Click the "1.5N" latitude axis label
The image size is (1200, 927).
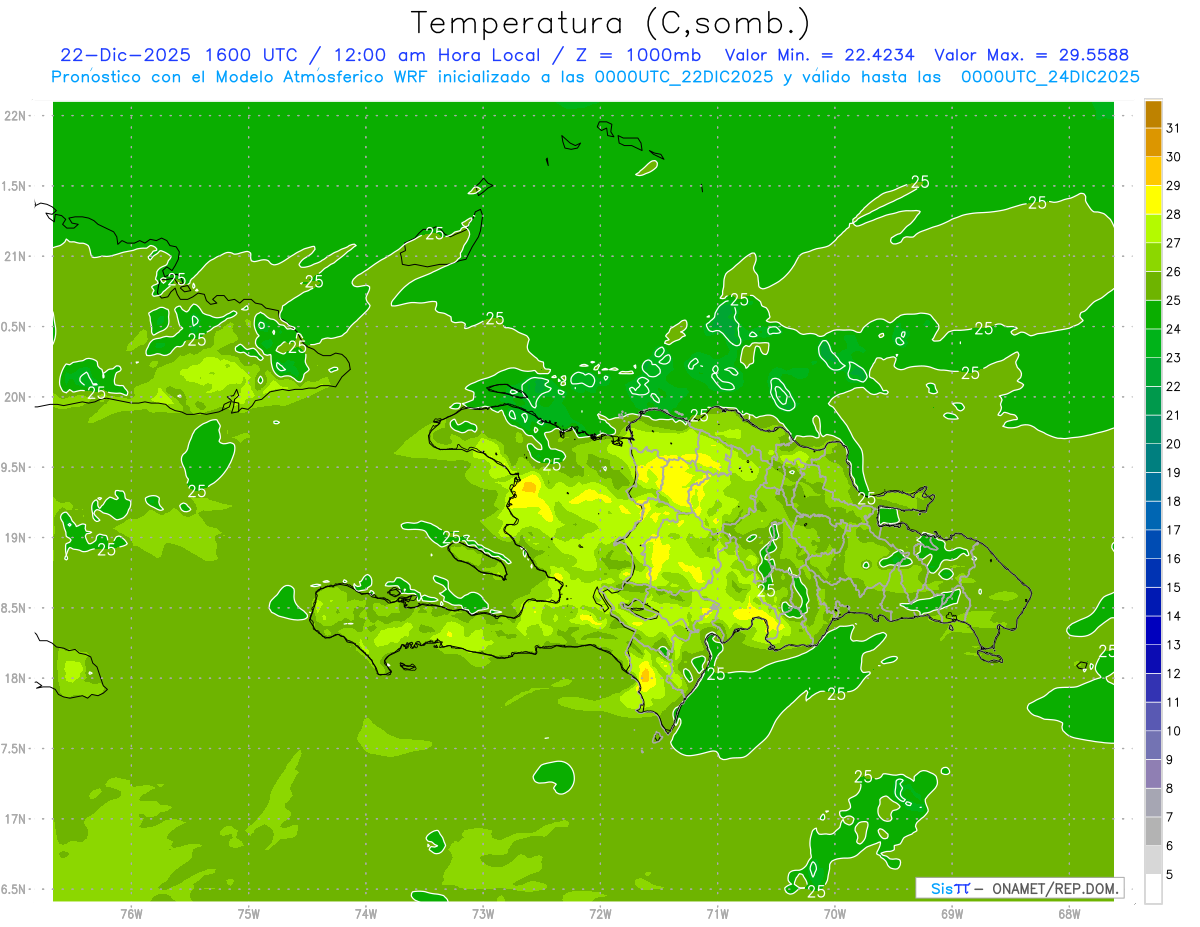[x=14, y=187]
